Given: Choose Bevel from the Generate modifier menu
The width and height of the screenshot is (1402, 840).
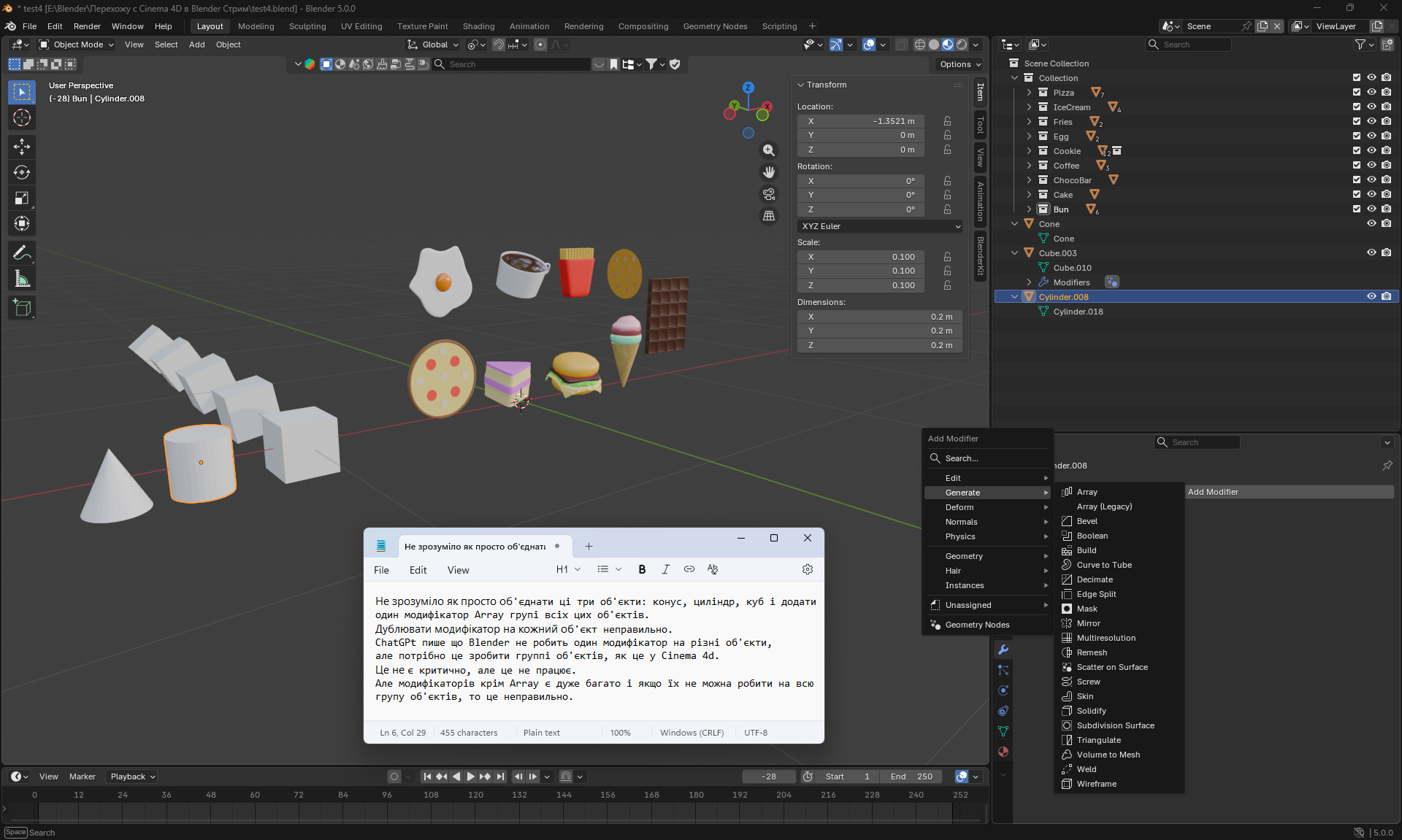Looking at the screenshot, I should pyautogui.click(x=1087, y=521).
